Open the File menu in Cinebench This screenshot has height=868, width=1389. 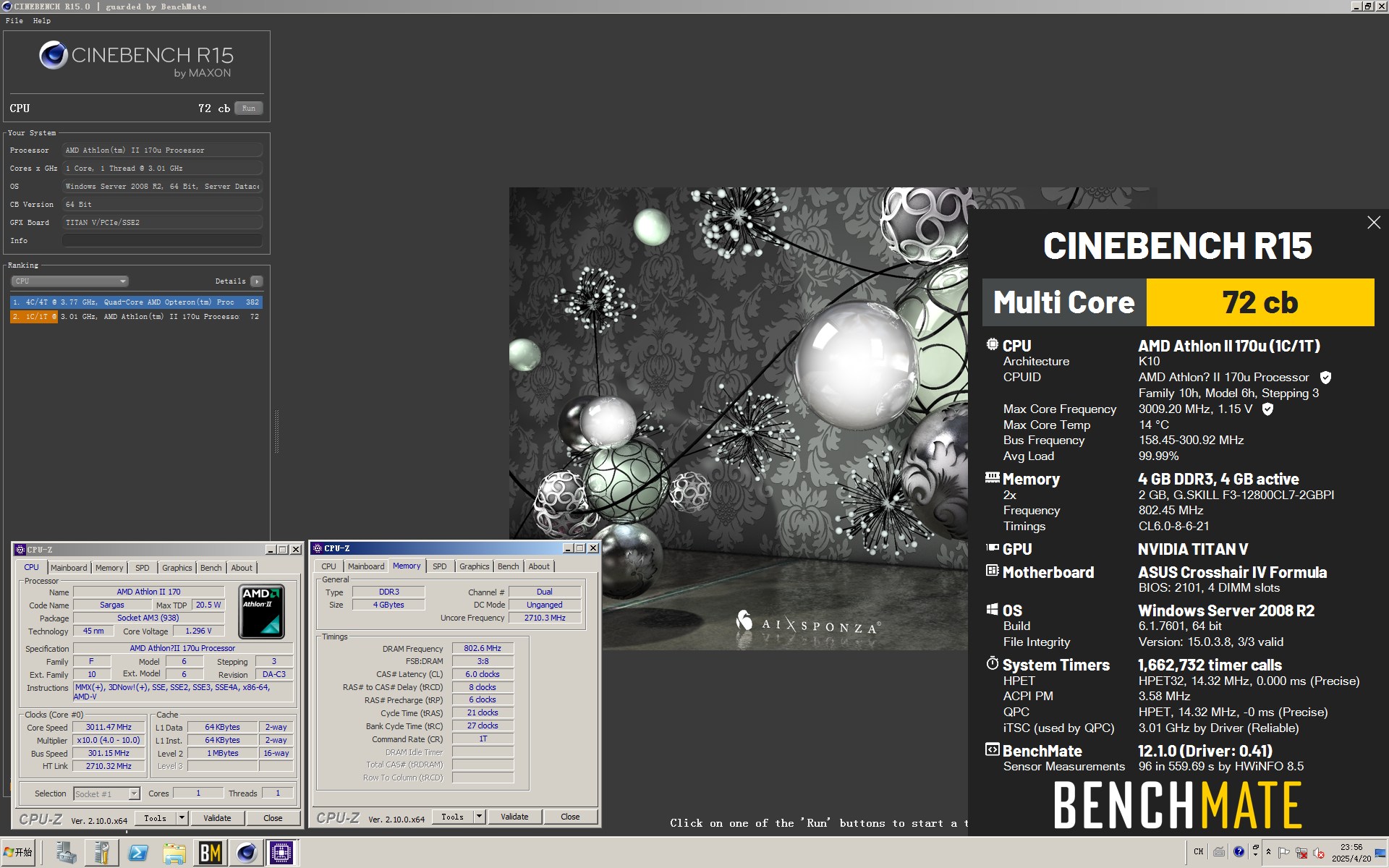coord(14,21)
